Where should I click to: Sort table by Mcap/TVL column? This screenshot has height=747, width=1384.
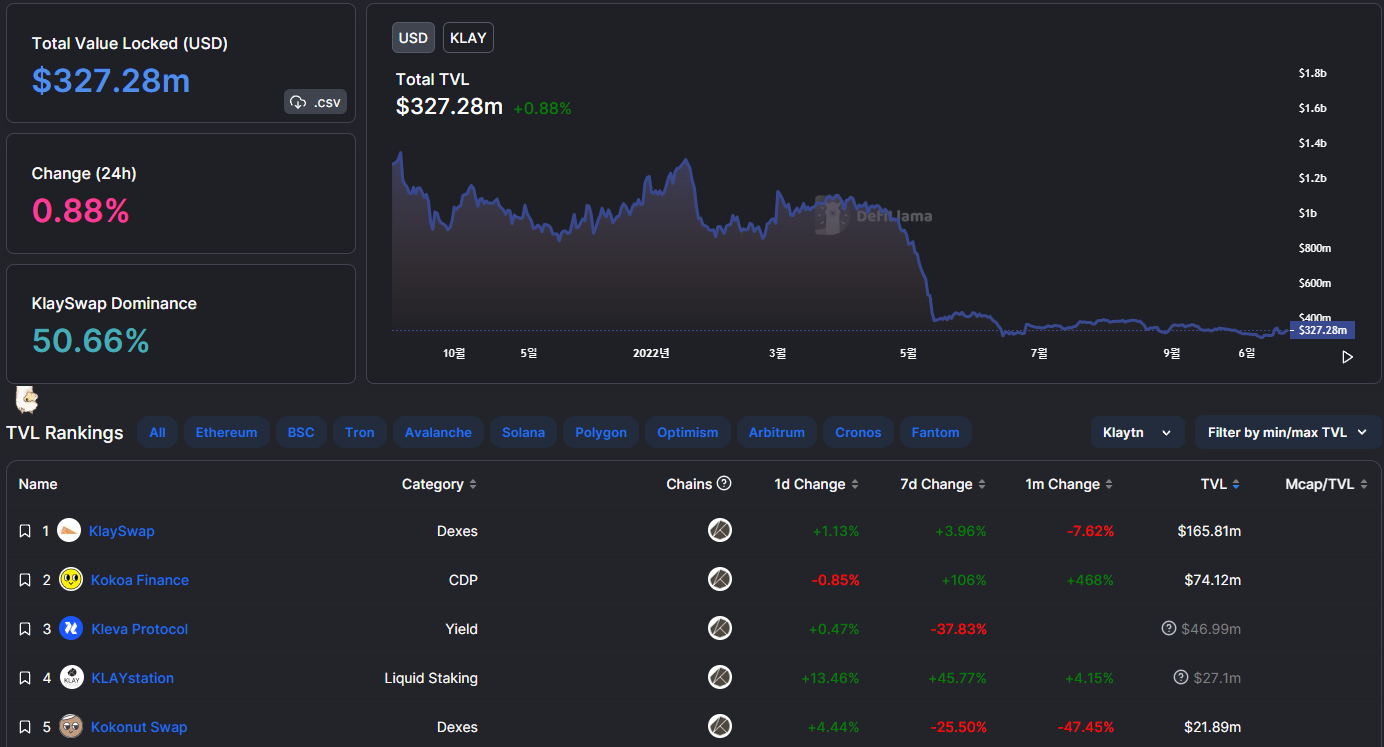[1326, 484]
